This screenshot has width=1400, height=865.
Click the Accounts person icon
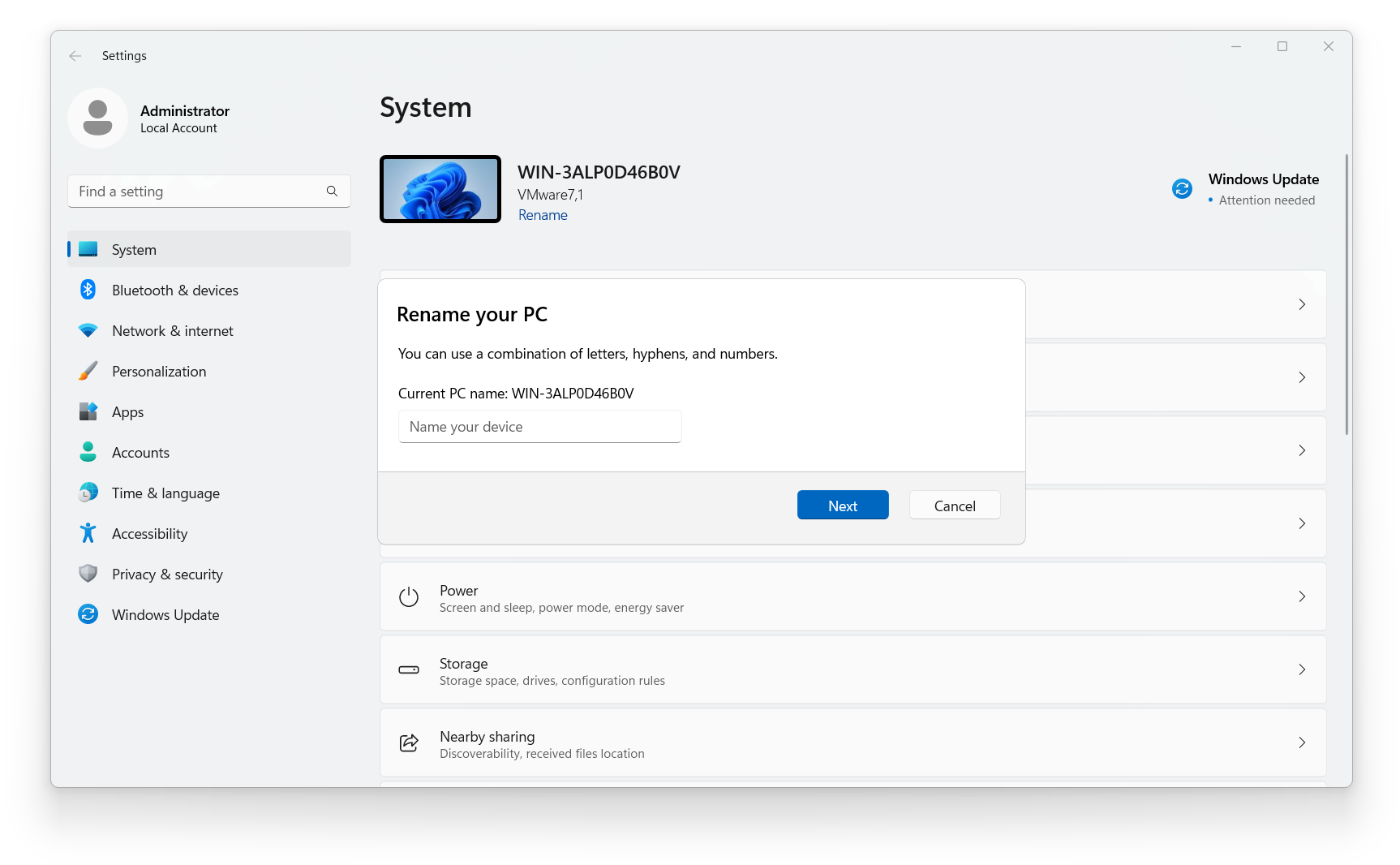88,452
